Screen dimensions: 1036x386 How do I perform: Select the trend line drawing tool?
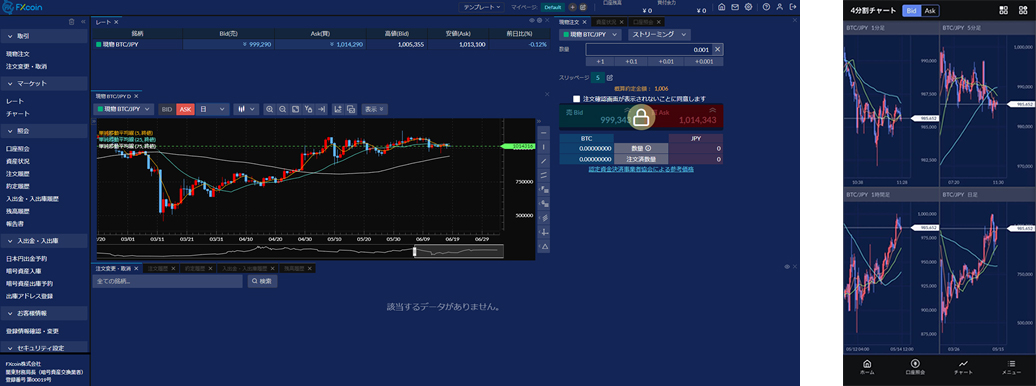(x=544, y=161)
